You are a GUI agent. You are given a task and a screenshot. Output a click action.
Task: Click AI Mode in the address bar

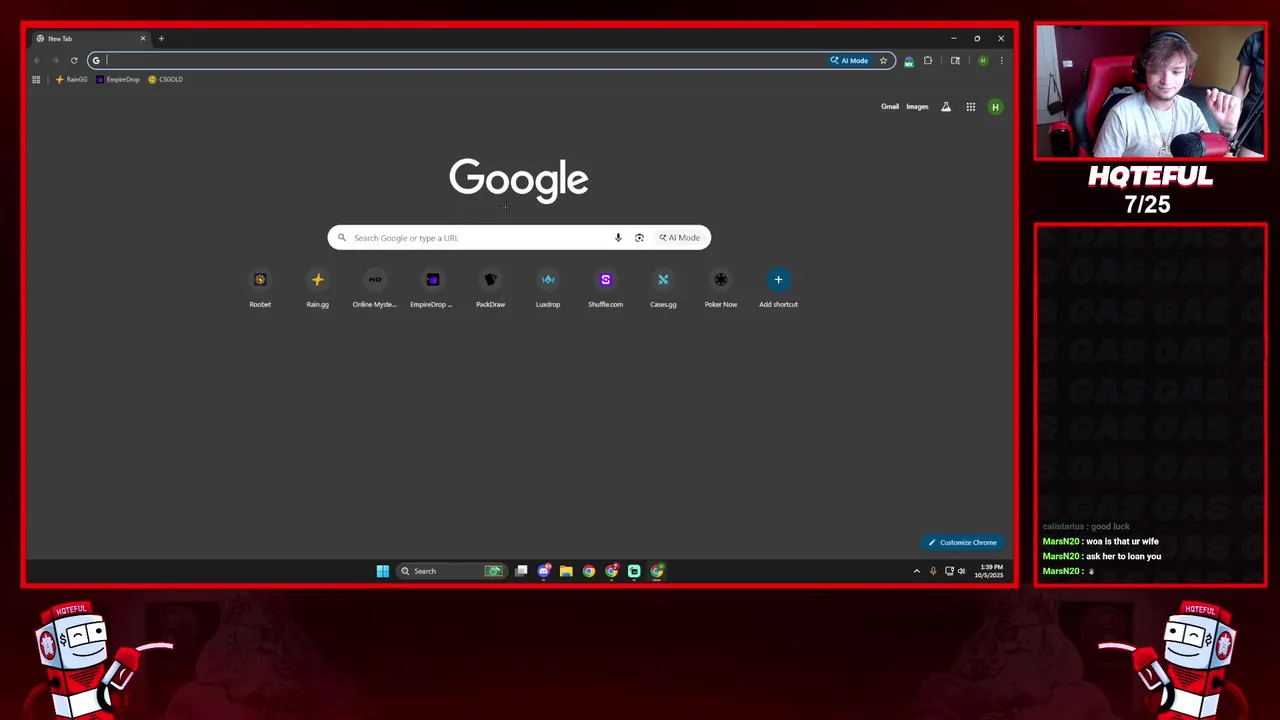point(849,60)
